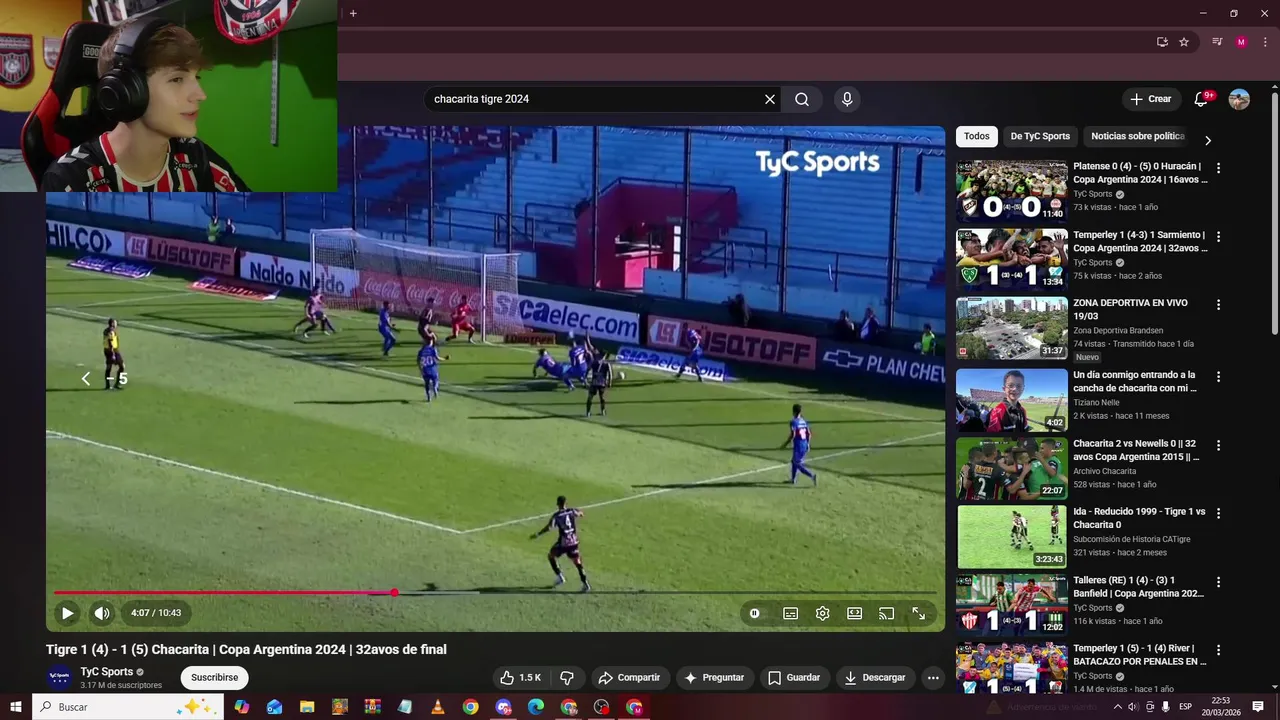This screenshot has width=1280, height=720.
Task: Select the Todos filter chip
Action: pyautogui.click(x=977, y=136)
